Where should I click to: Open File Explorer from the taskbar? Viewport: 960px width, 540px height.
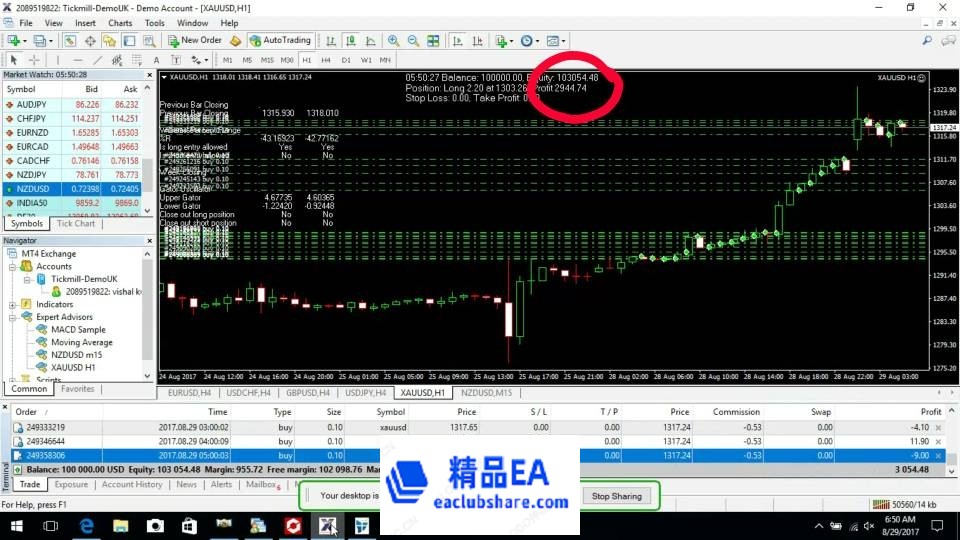coord(121,526)
